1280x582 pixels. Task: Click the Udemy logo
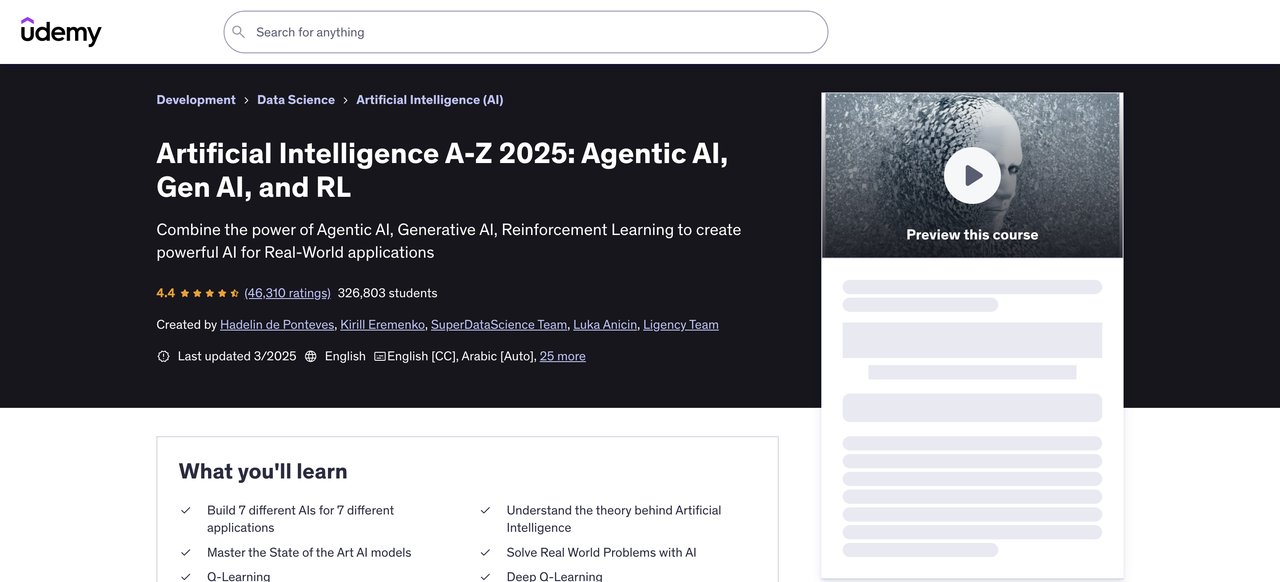[x=61, y=32]
